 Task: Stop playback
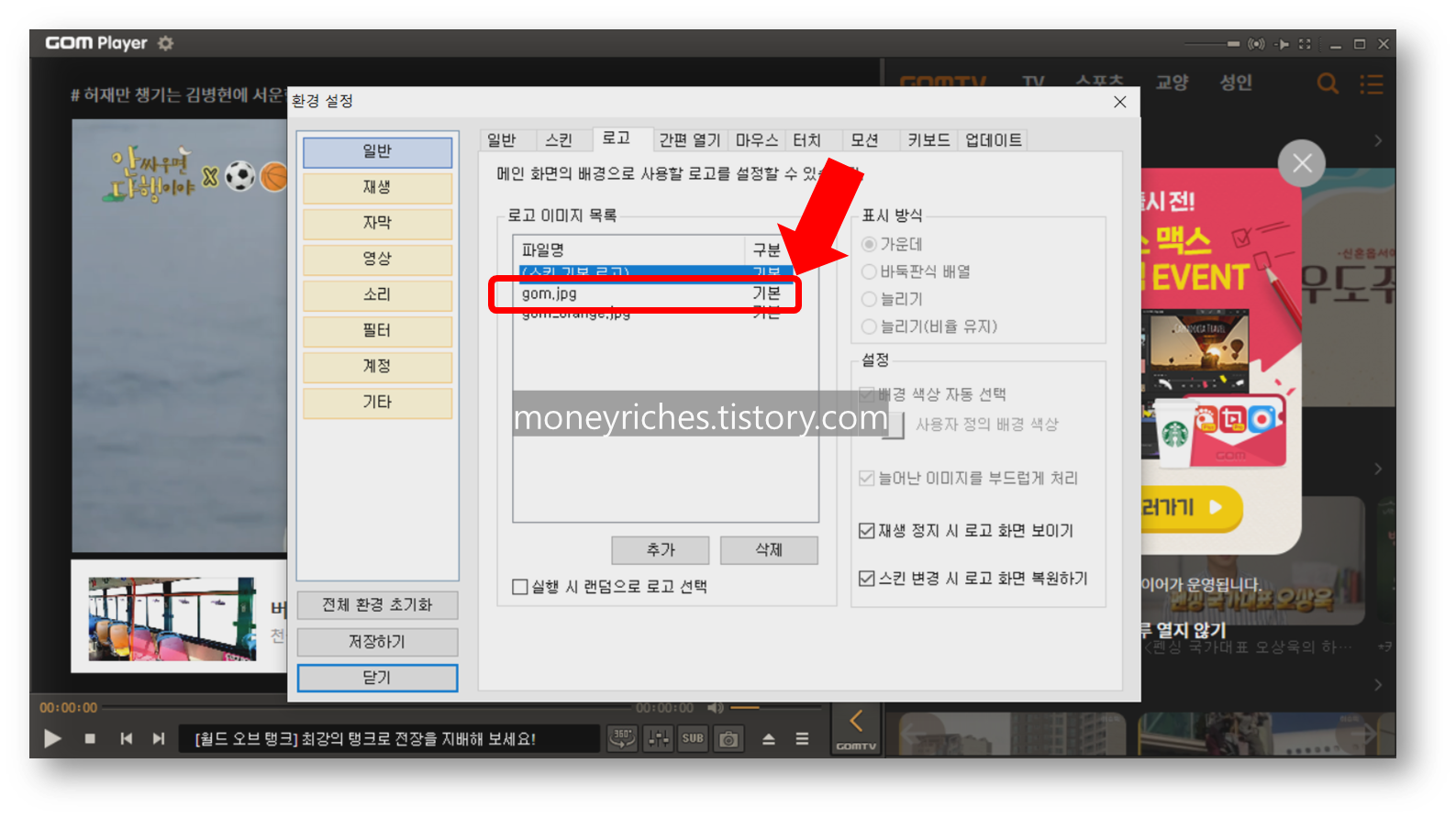click(x=90, y=738)
